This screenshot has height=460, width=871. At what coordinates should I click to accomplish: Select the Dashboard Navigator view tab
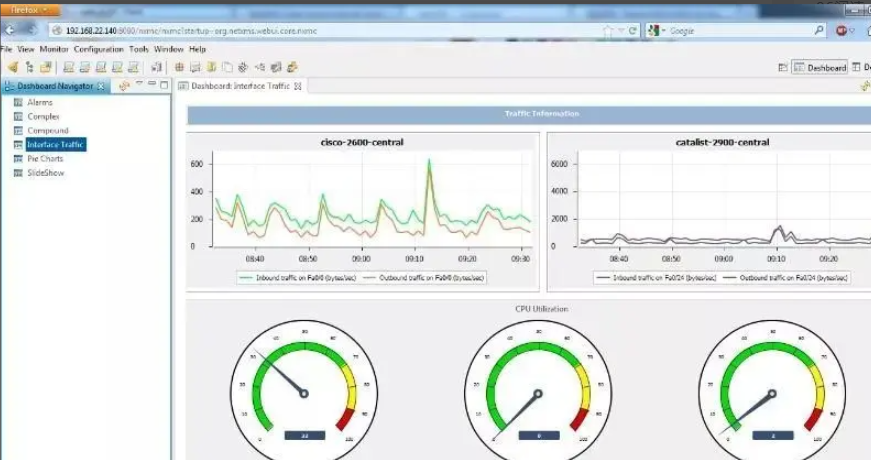pyautogui.click(x=54, y=86)
